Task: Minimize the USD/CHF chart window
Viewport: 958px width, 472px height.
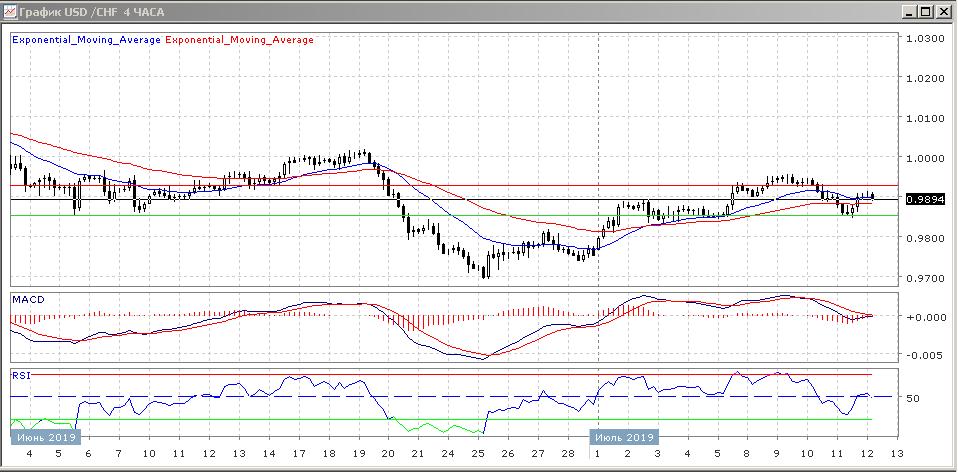Action: [x=908, y=12]
